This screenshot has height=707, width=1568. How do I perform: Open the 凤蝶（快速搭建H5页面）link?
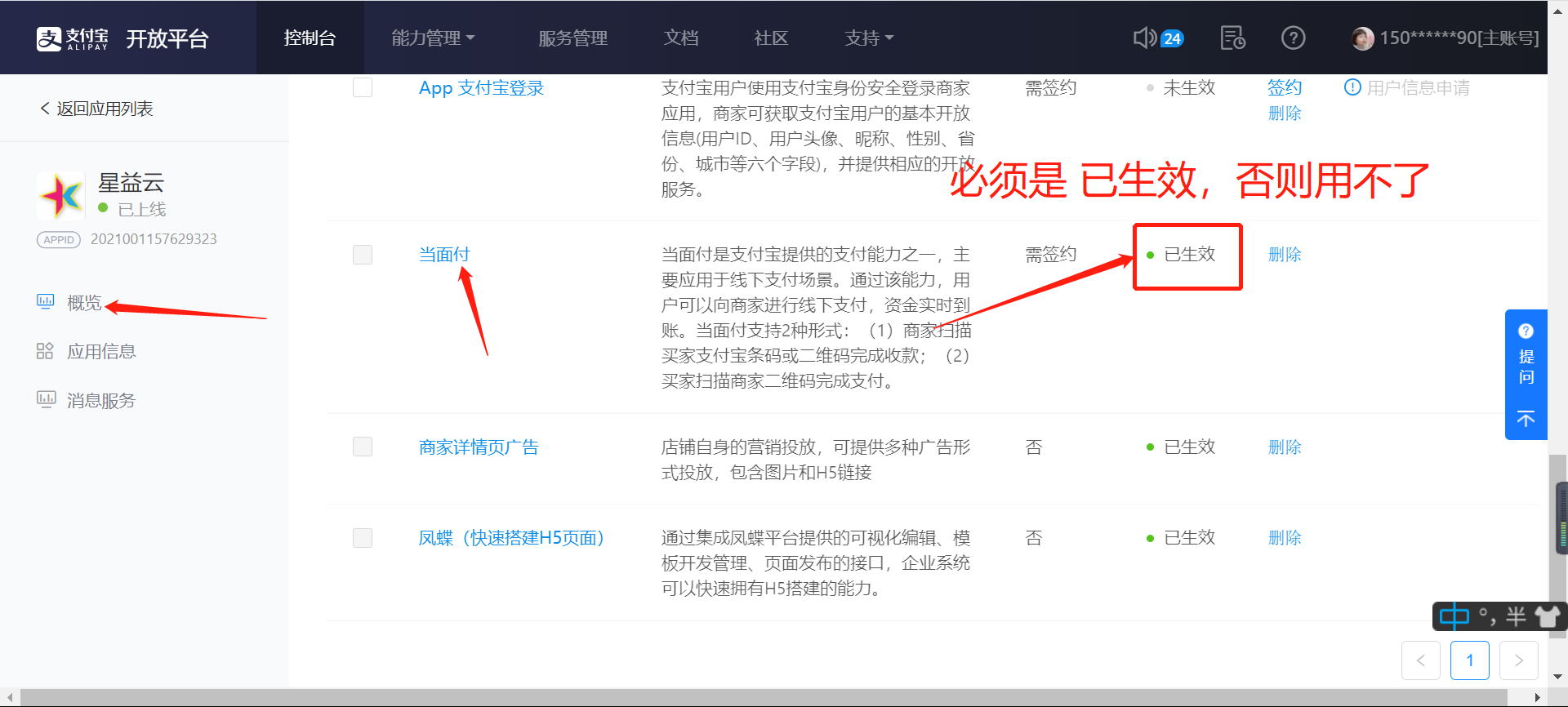tap(511, 538)
